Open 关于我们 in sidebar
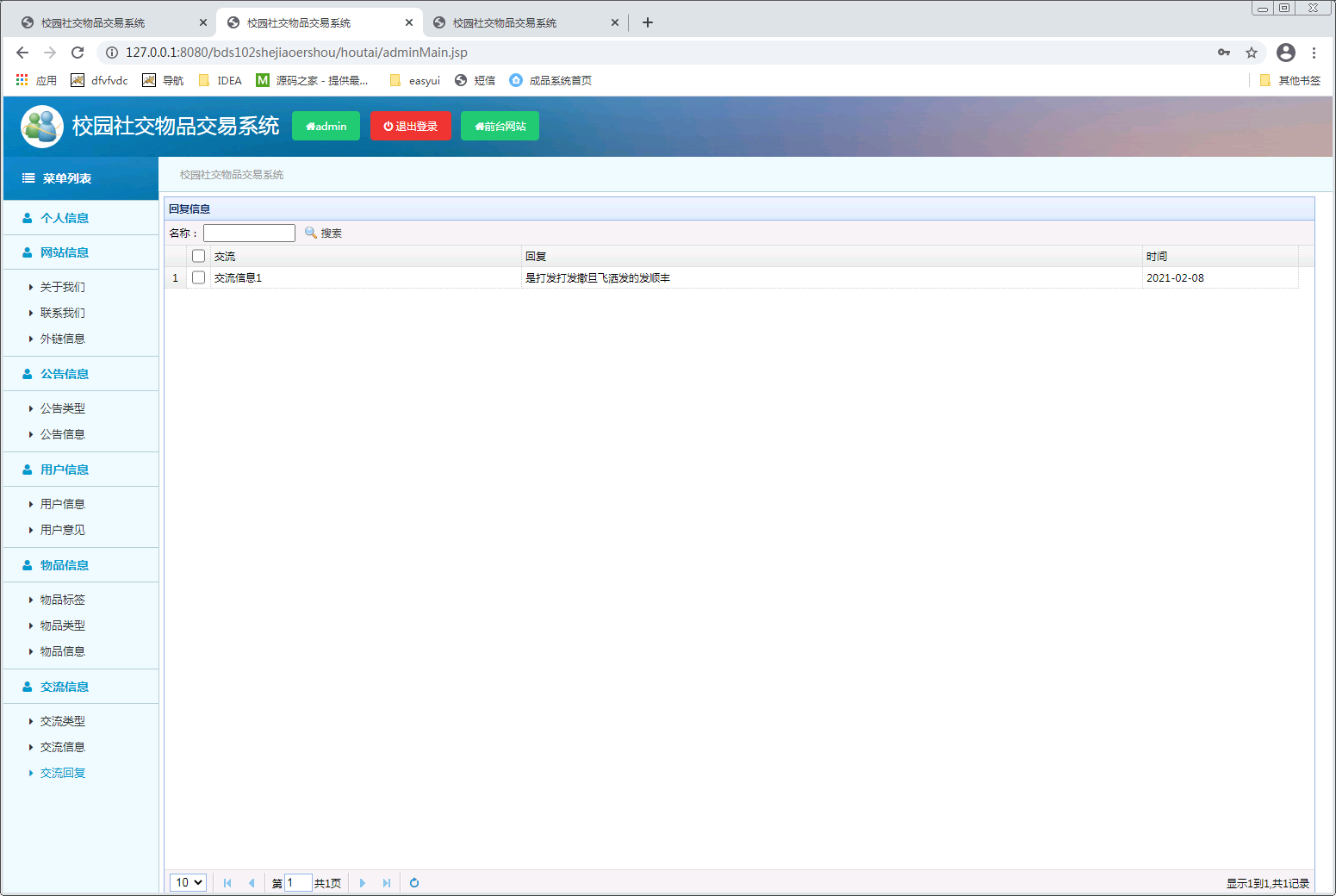 click(63, 287)
